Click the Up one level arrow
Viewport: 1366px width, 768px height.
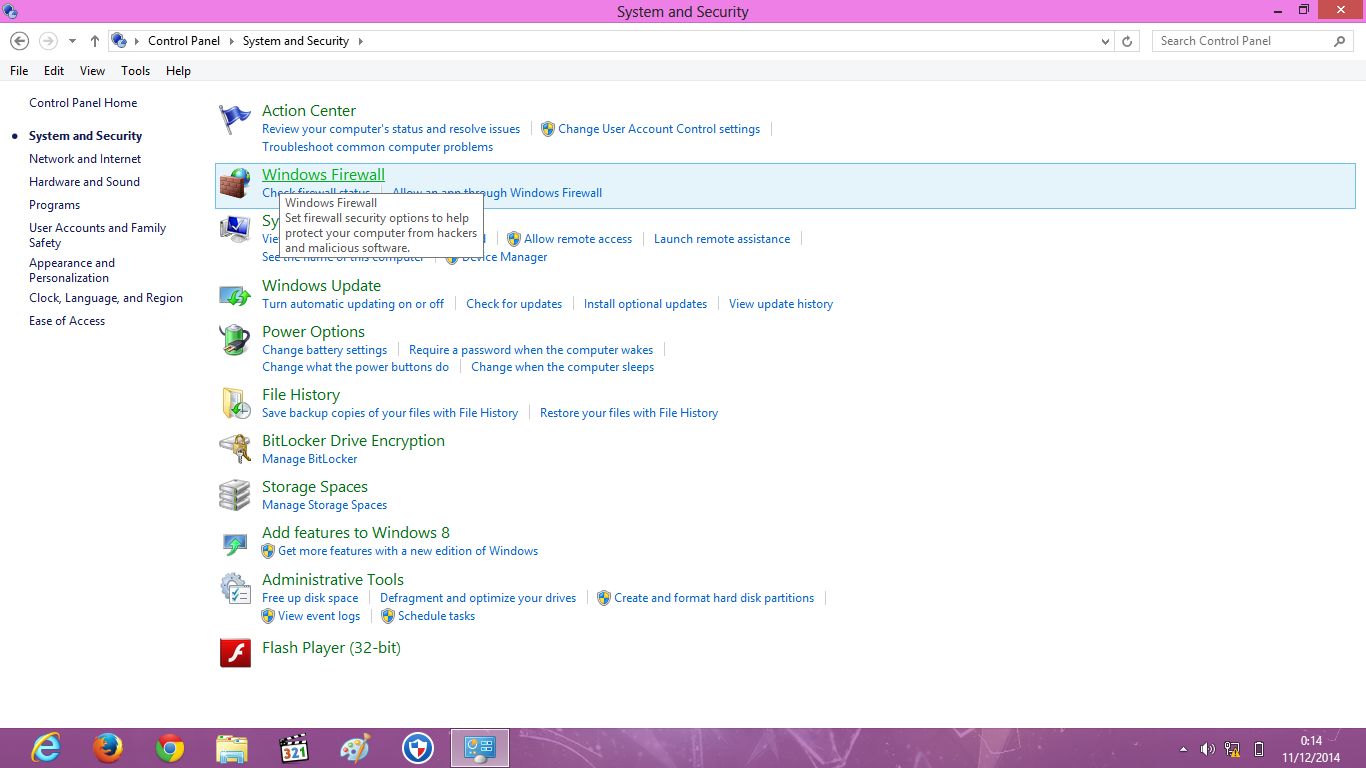tap(95, 41)
